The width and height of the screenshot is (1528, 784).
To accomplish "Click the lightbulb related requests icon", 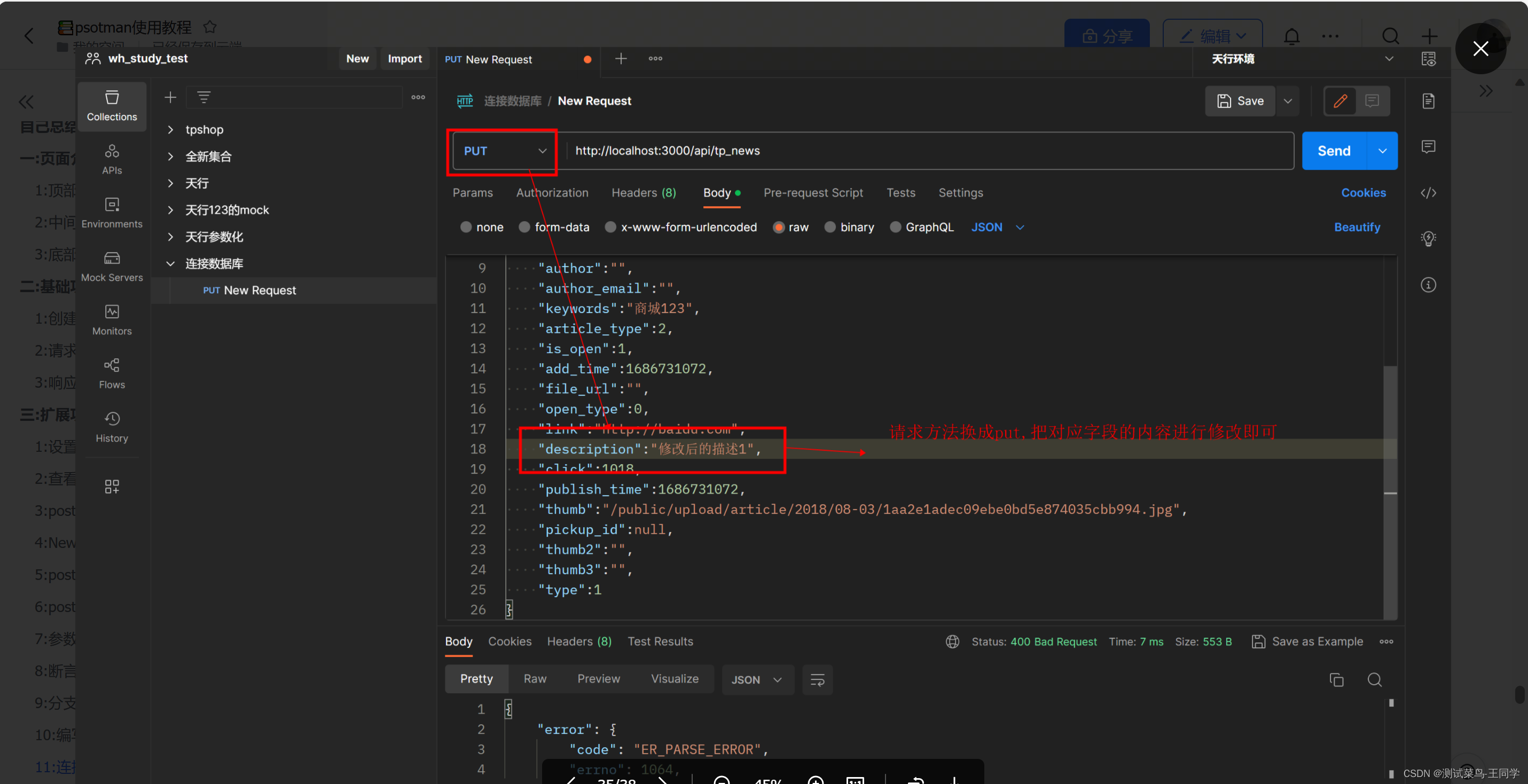I will 1428,238.
